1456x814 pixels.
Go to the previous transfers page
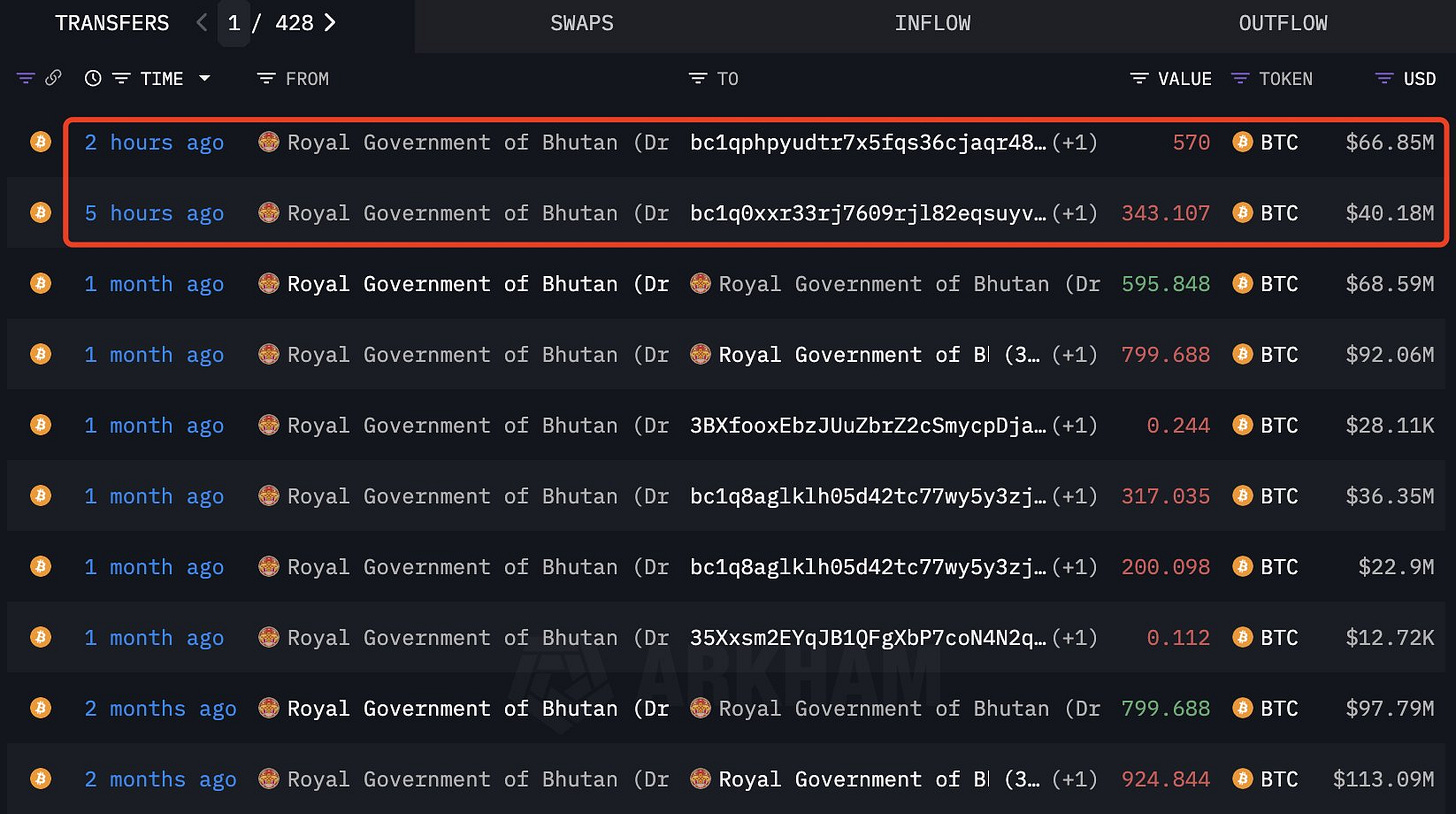click(201, 22)
